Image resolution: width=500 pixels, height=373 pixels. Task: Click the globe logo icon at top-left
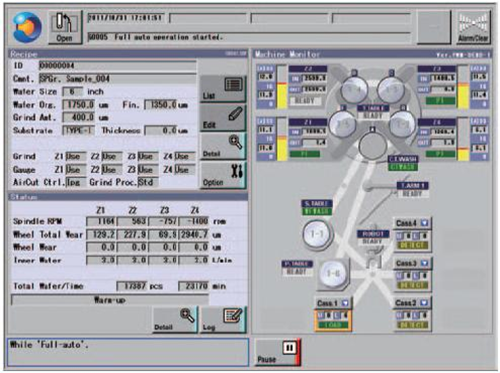28,27
